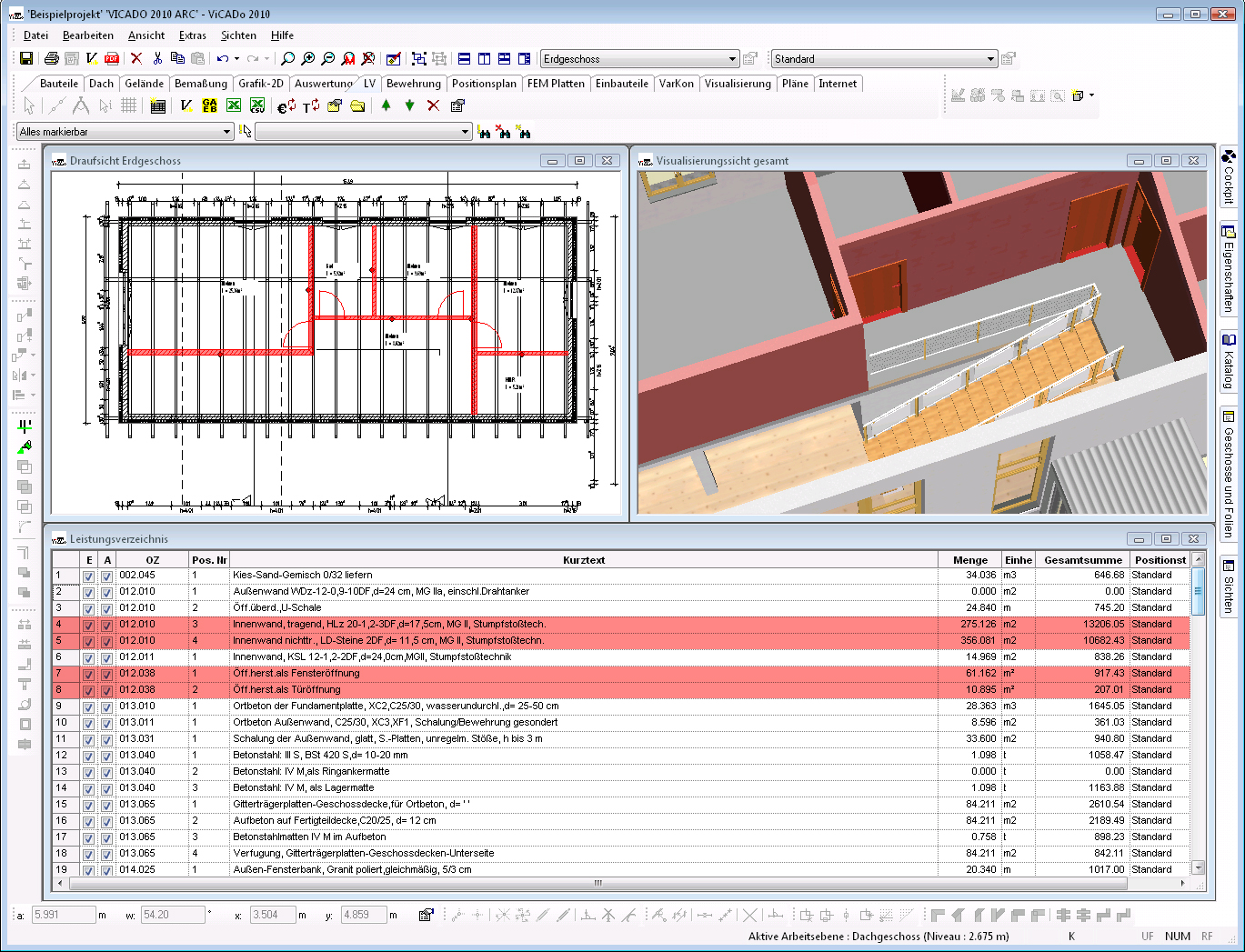Toggle the E checkbox in row 4
Image resolution: width=1245 pixels, height=952 pixels.
pos(88,626)
